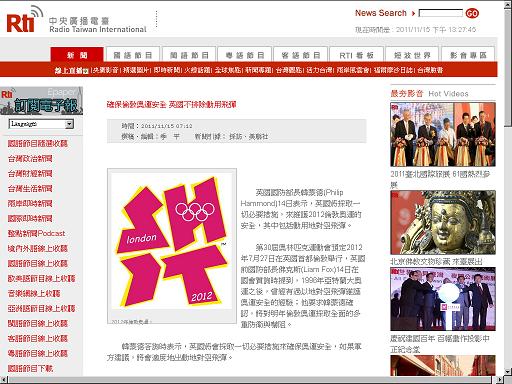Viewport: 512px width, 384px height.
Task: Click the red GO search button
Action: [472, 13]
